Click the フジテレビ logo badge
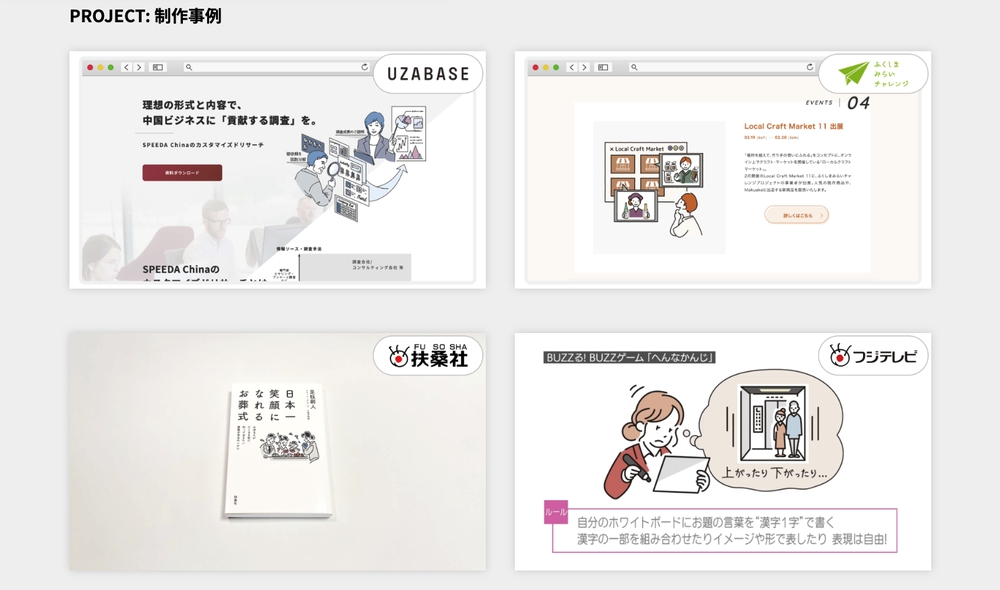The height and width of the screenshot is (590, 1000). click(x=873, y=356)
